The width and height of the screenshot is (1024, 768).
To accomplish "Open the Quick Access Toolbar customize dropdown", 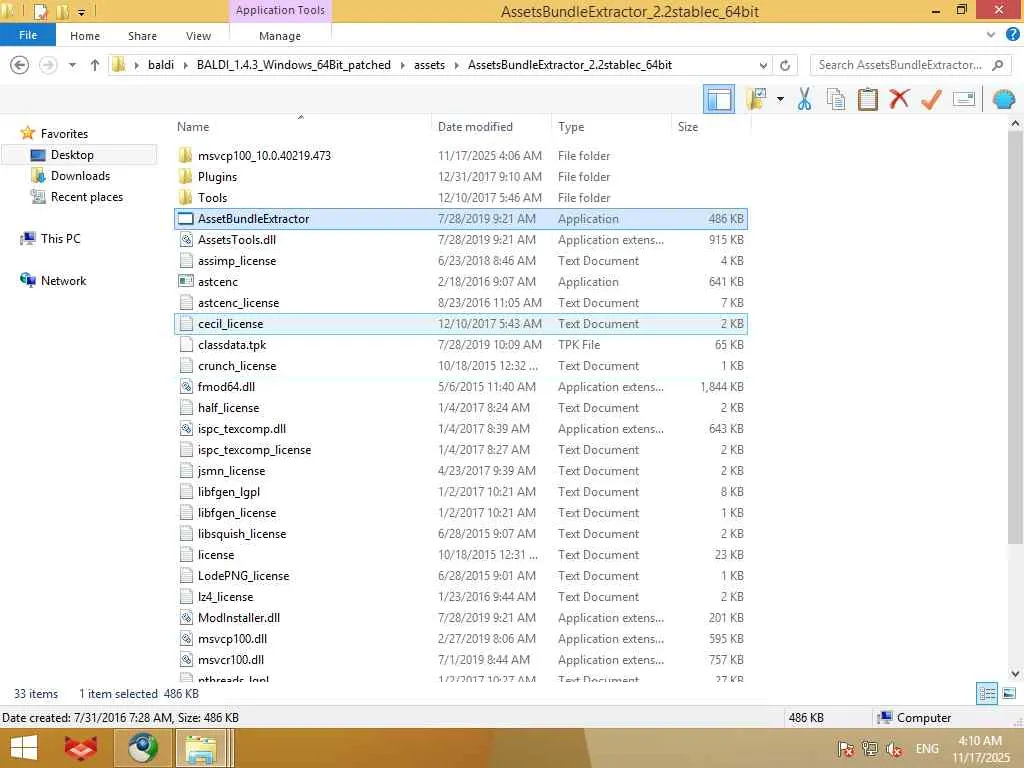I will coord(81,11).
